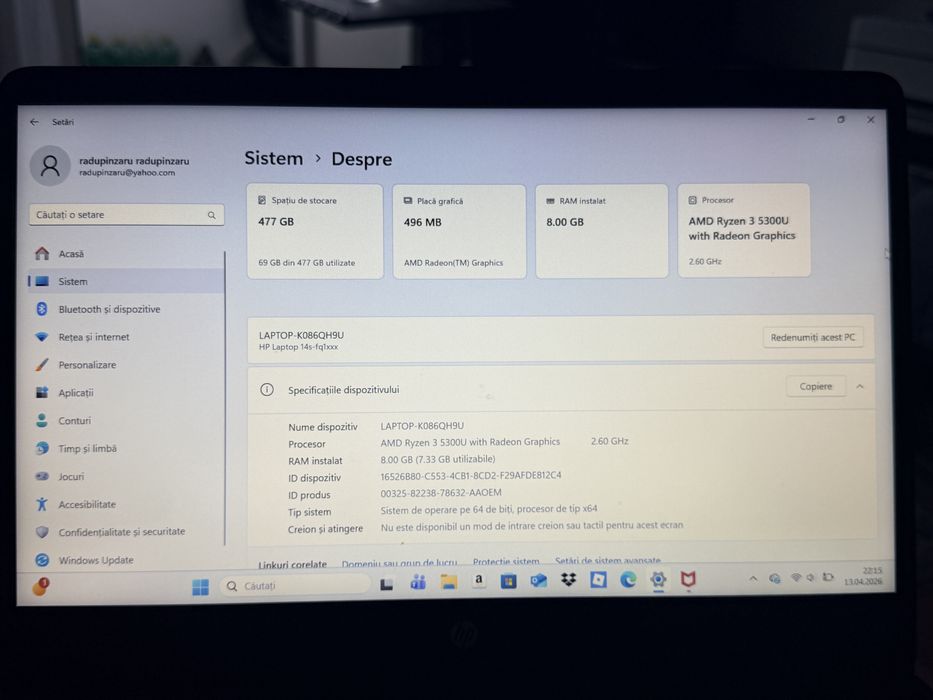Screen dimensions: 933x700
Task: Click the Wi-Fi network tray icon
Action: tap(796, 577)
